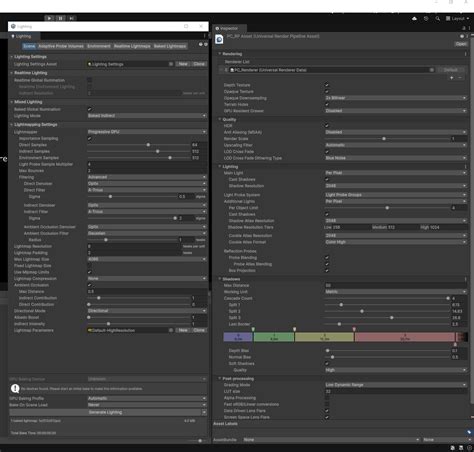
Task: Click the Step frame button in the toolbar
Action: 72,18
